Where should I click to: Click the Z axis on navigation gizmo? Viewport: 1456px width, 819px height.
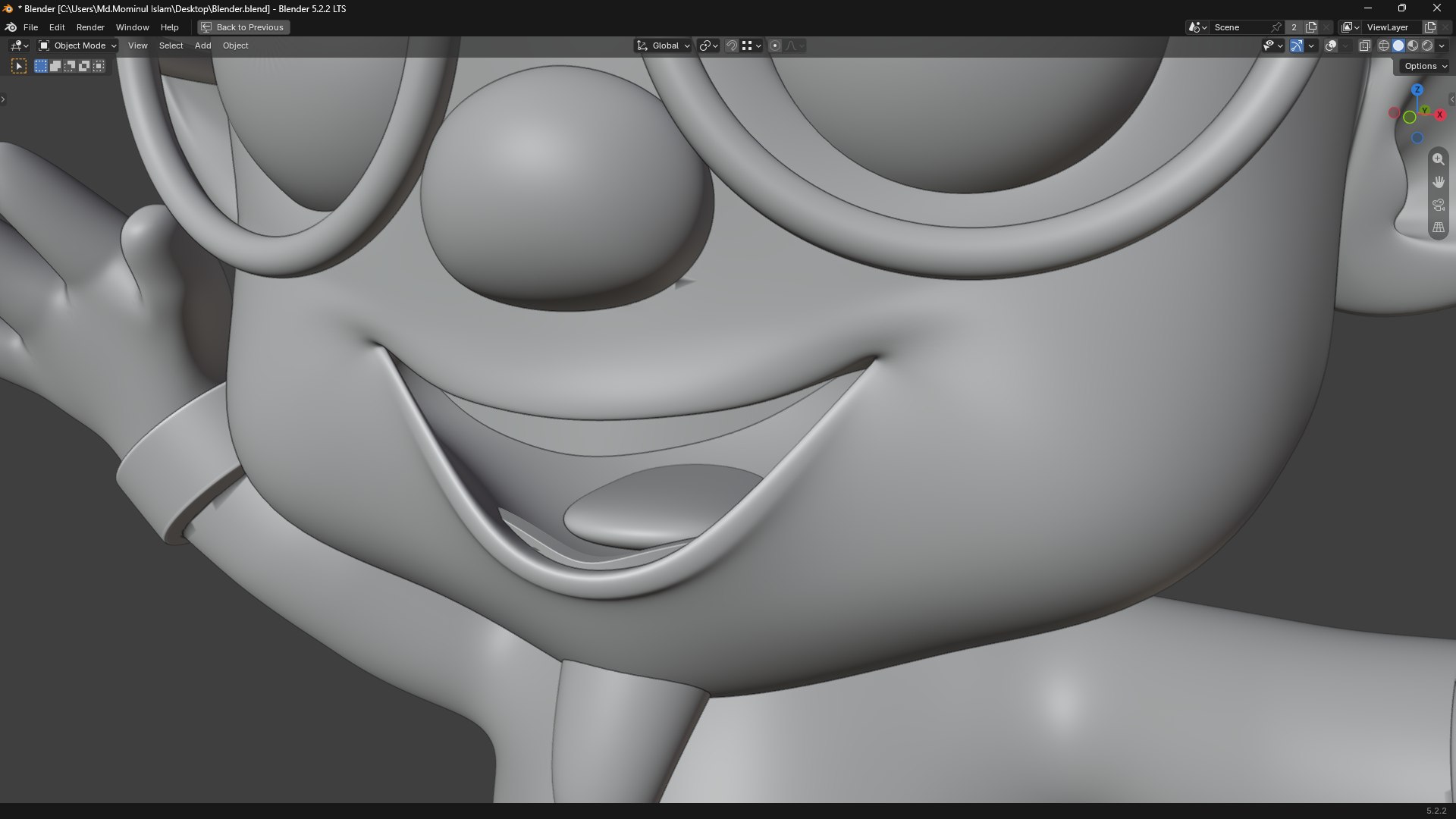1417,89
